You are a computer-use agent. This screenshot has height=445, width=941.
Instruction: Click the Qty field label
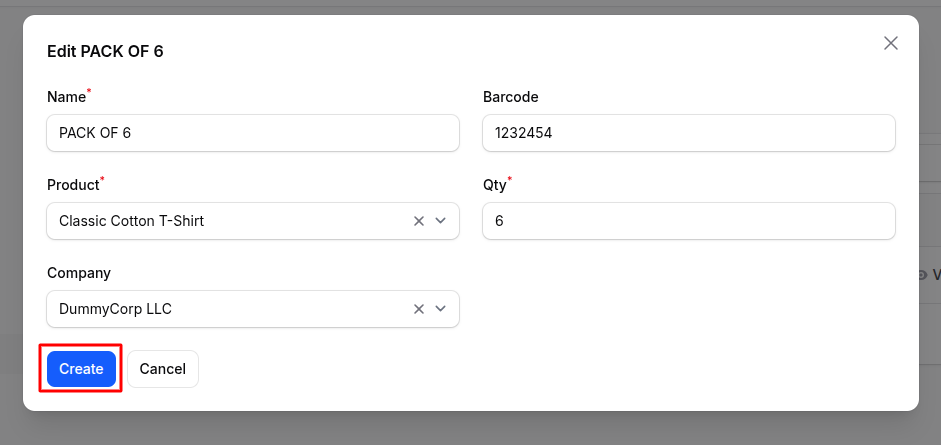point(494,185)
